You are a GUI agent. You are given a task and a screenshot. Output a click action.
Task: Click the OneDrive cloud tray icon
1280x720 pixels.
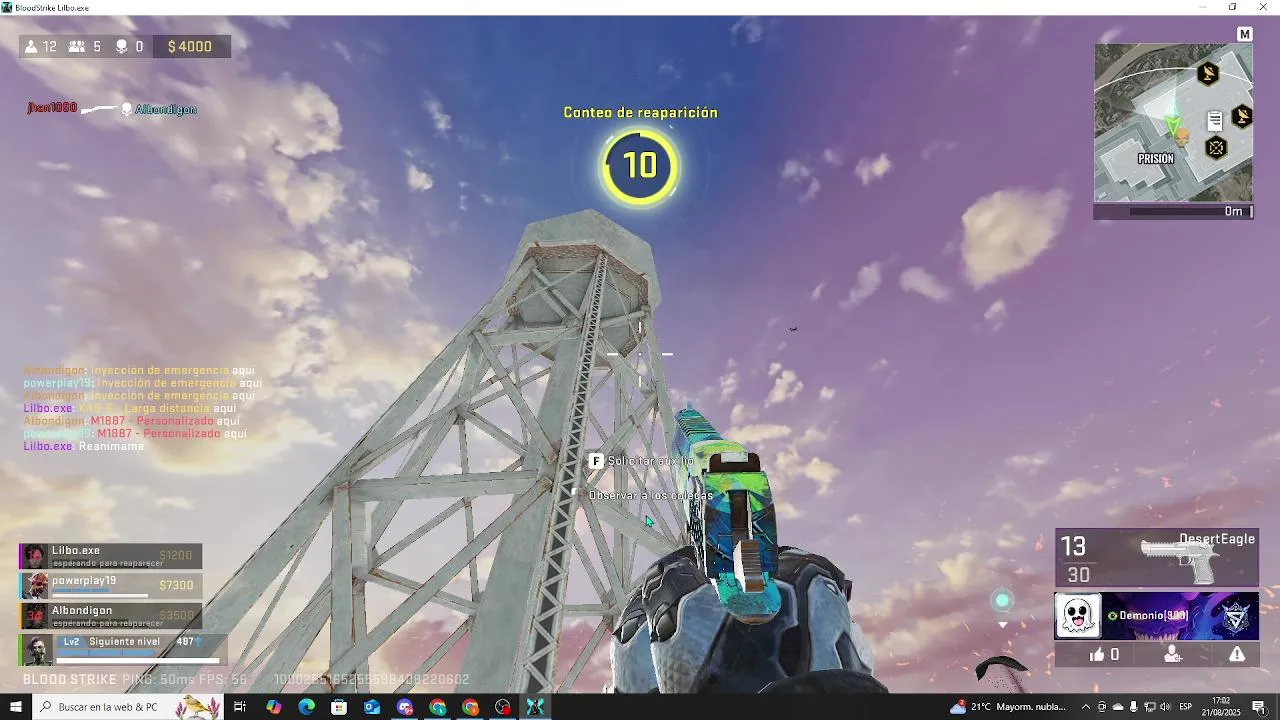pyautogui.click(x=1118, y=707)
